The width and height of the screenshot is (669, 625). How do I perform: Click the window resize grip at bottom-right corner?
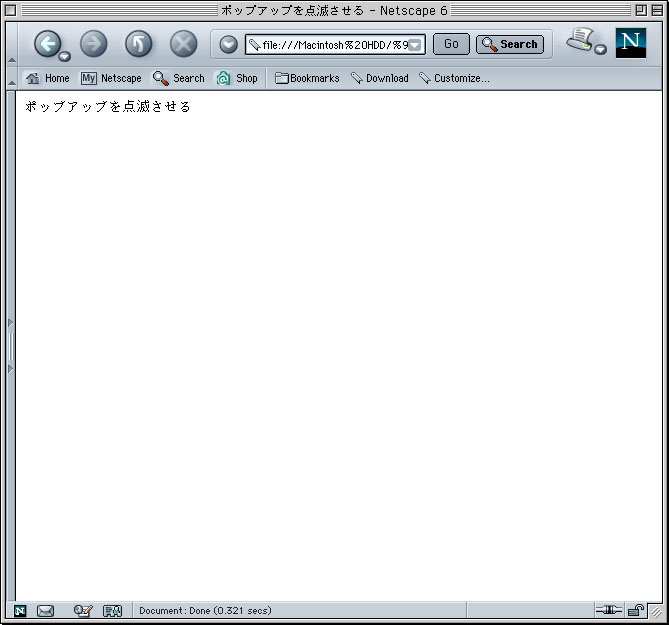point(656,611)
